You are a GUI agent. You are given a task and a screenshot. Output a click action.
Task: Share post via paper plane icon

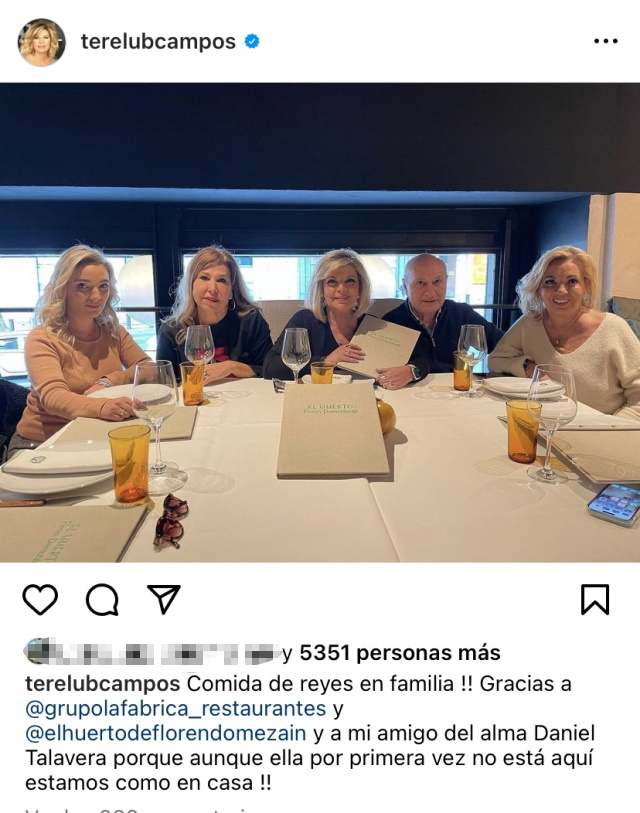click(x=163, y=599)
